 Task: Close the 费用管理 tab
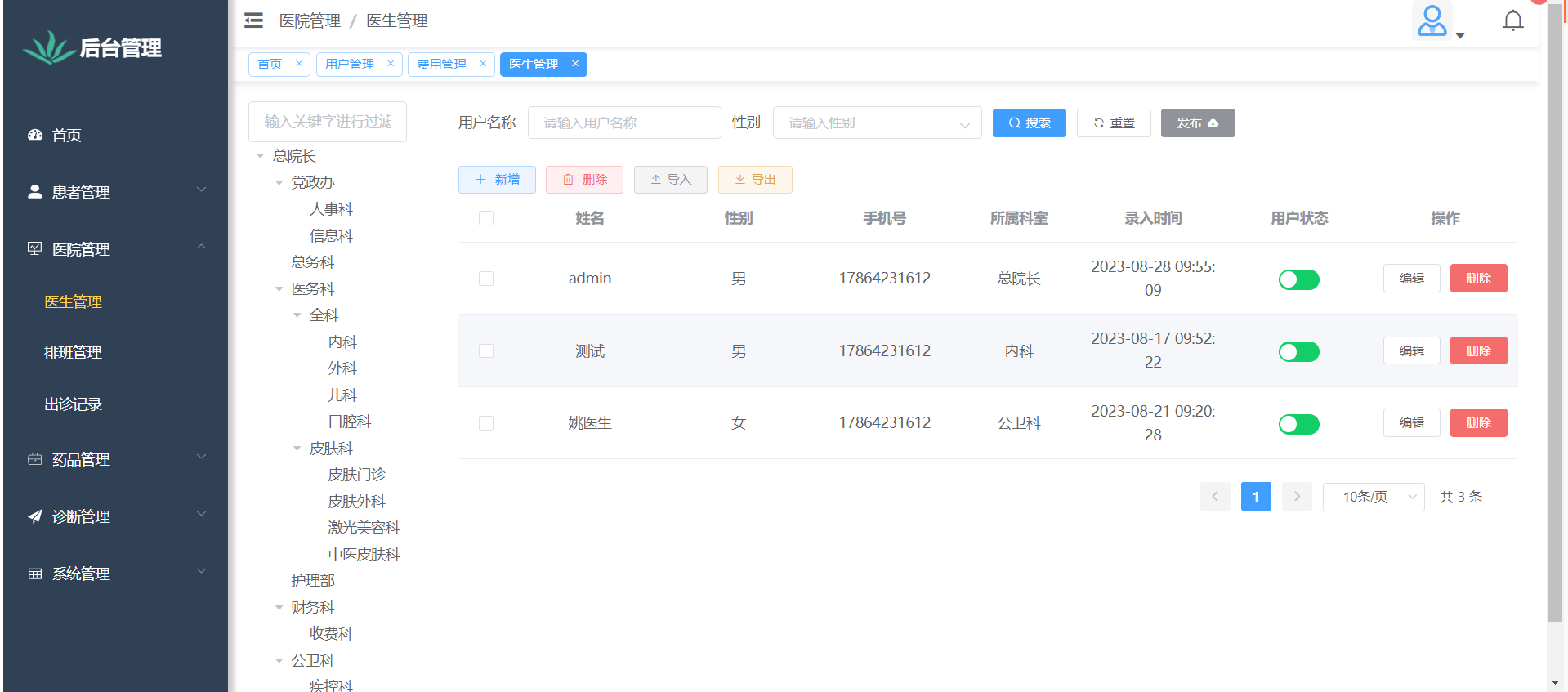(483, 64)
